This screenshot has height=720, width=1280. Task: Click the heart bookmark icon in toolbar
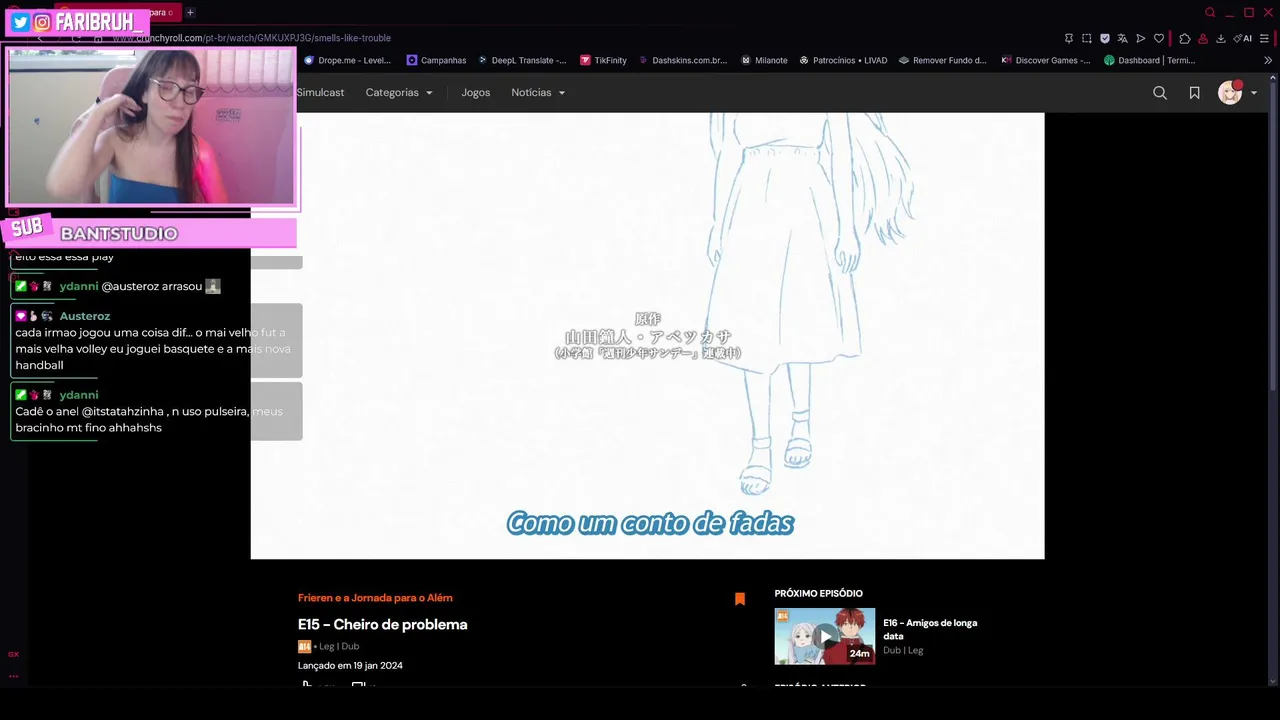pos(1159,38)
